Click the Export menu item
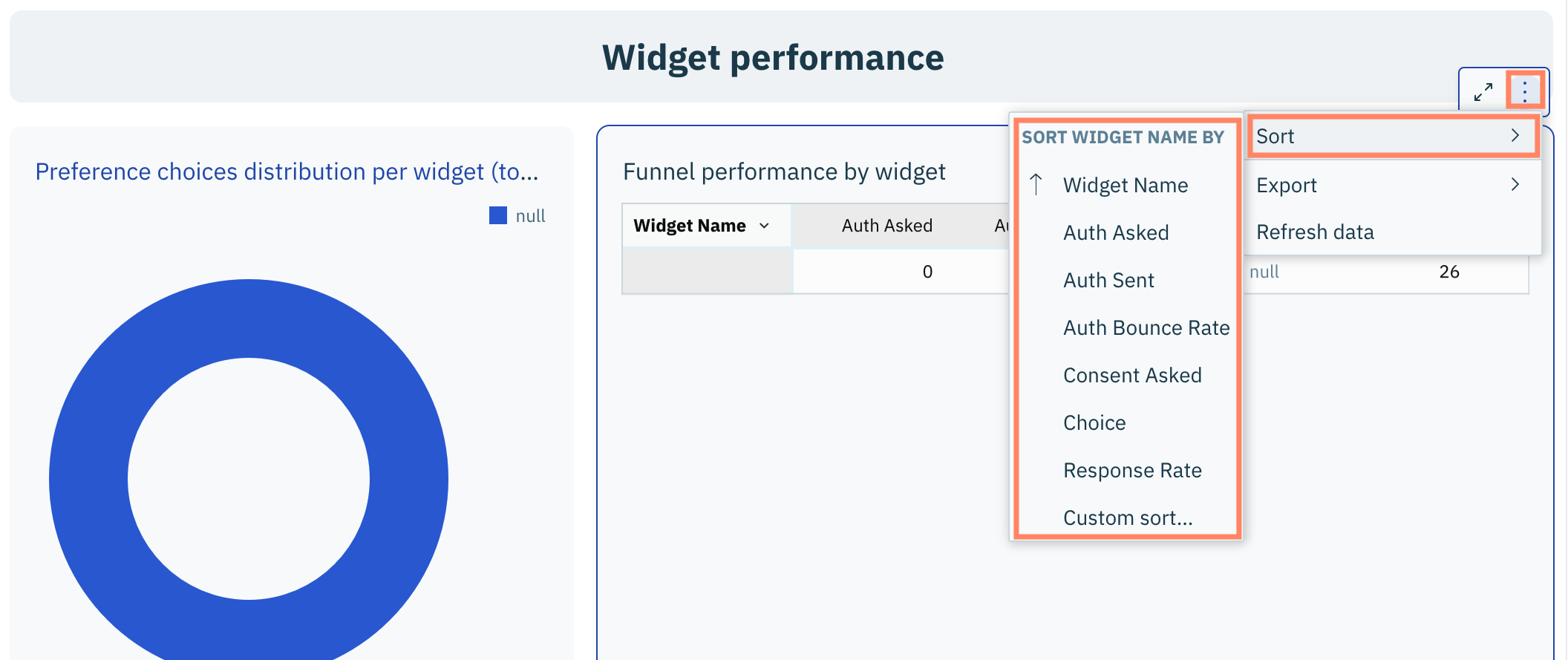Viewport: 1568px width, 660px height. click(x=1287, y=185)
